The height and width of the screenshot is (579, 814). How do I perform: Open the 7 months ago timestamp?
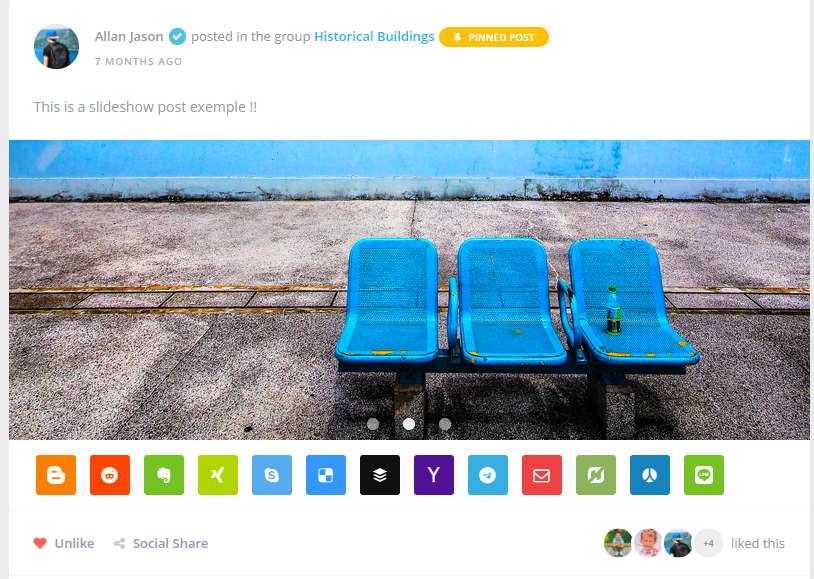(138, 61)
